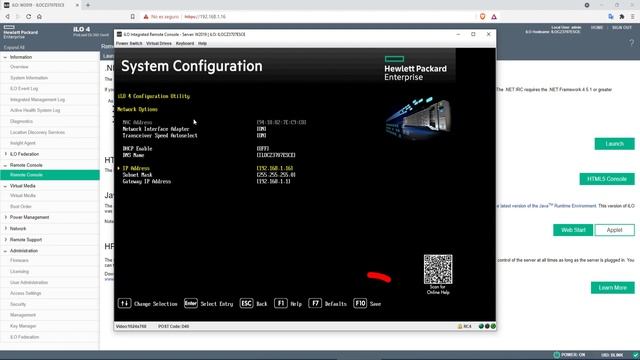
Task: Click the ESC Back key in console
Action: (247, 303)
